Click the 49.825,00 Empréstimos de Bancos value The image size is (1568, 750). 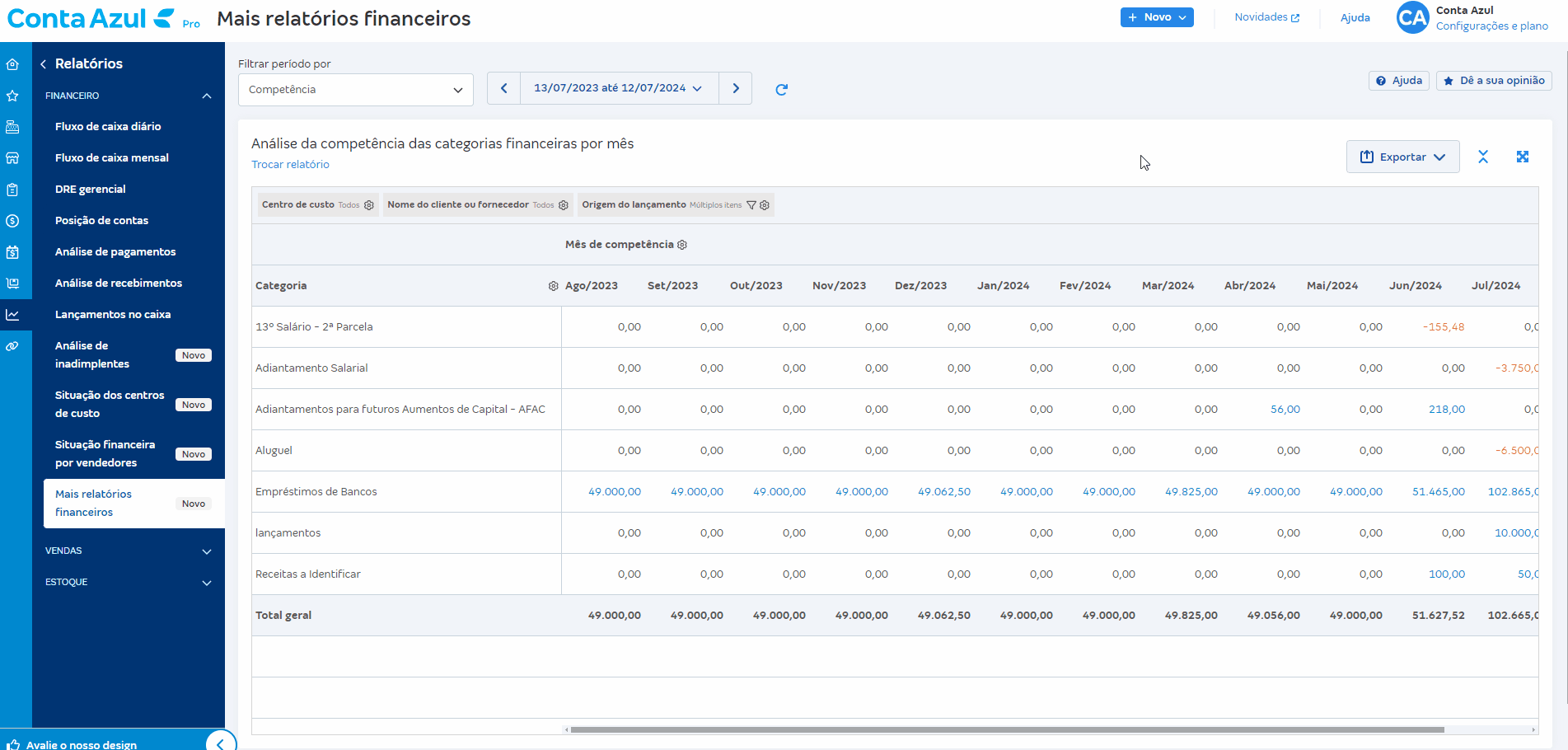point(1191,492)
